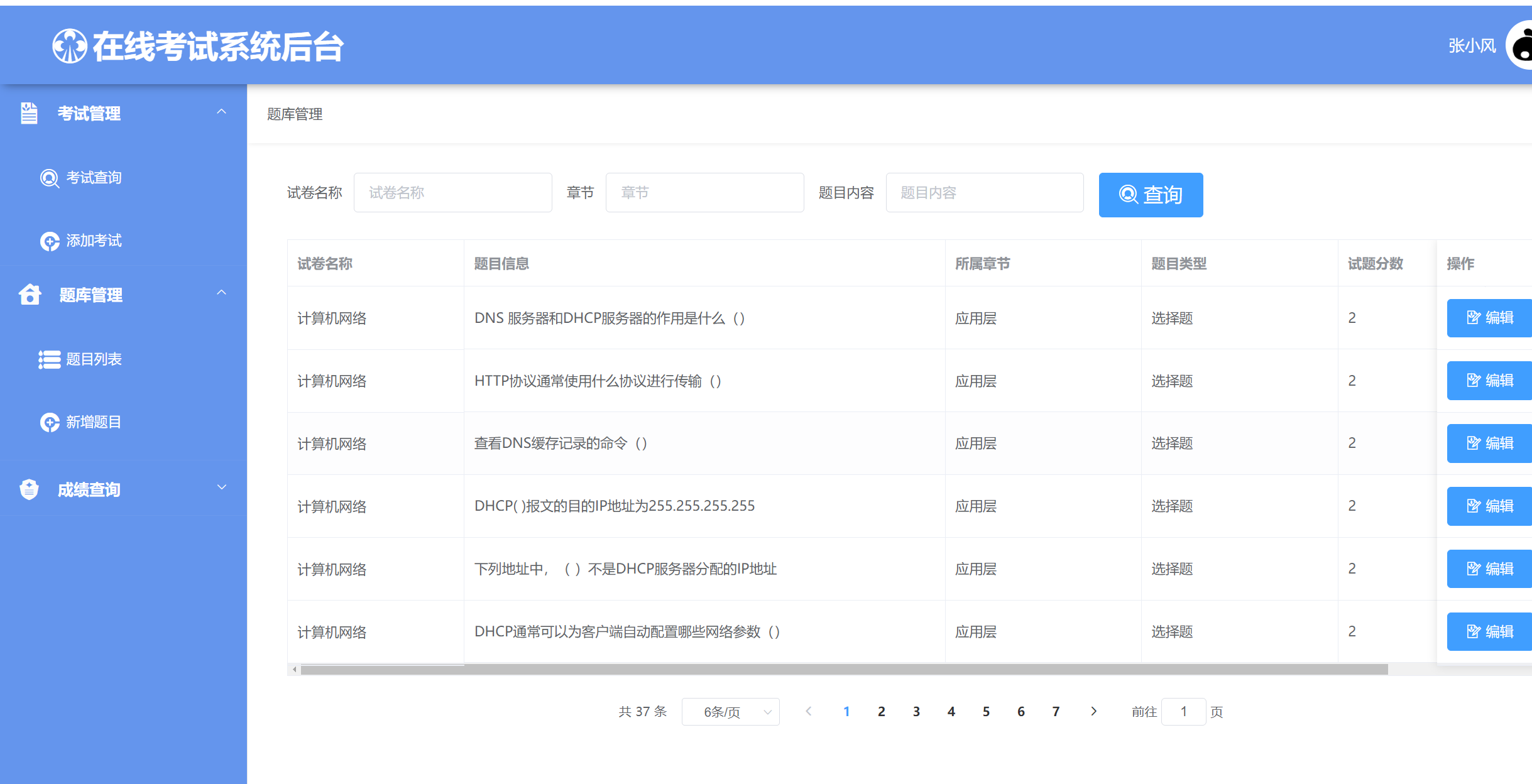This screenshot has width=1532, height=784.
Task: Click the 考试管理 document icon in sidebar
Action: [29, 114]
